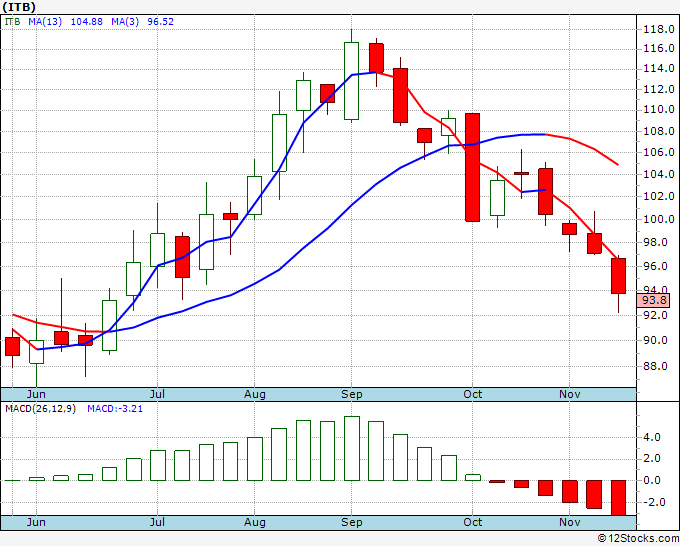Click the tallest green MACD histogram bar
680x546 pixels.
352,448
